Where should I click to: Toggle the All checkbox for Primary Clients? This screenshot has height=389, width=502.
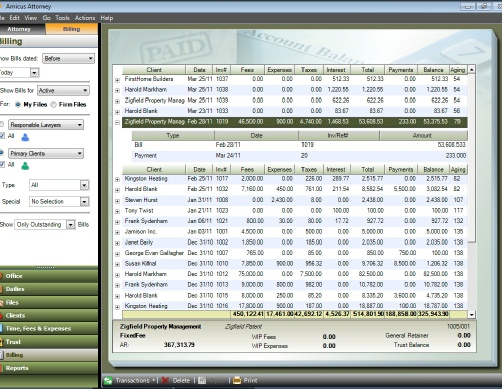pos(2,164)
